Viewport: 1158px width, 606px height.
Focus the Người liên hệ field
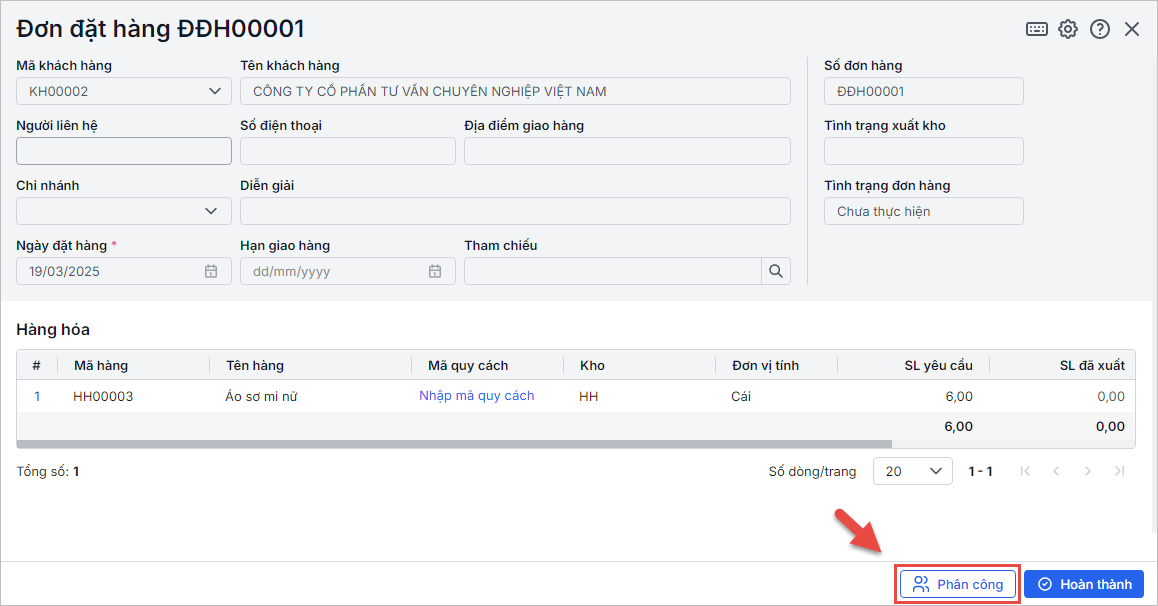coord(123,151)
